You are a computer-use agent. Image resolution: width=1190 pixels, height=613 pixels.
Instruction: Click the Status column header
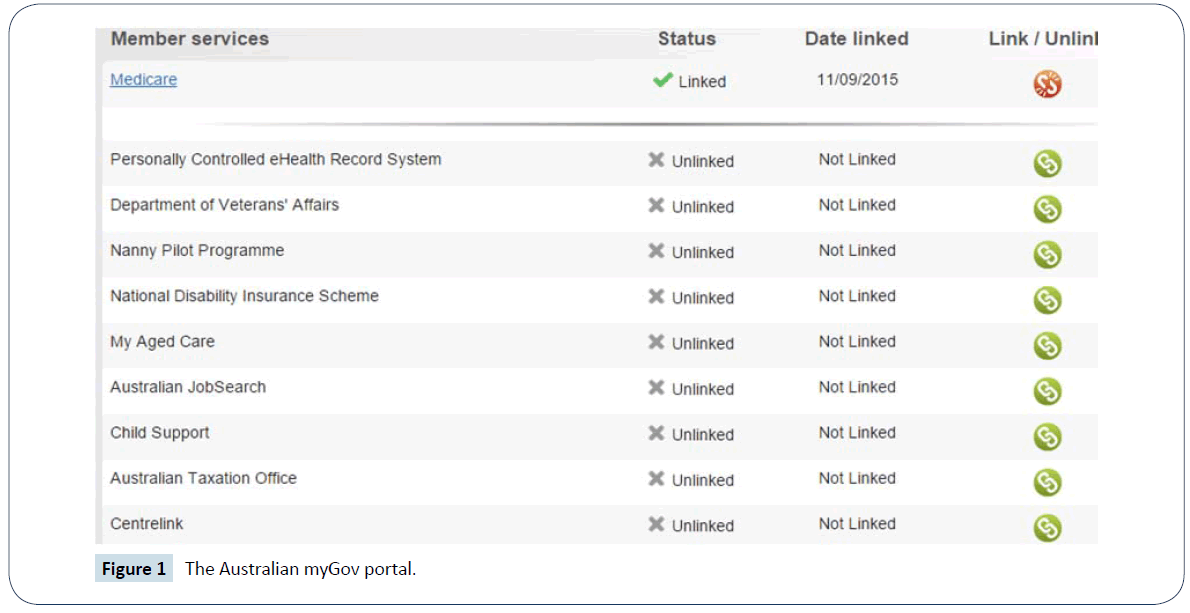[686, 39]
